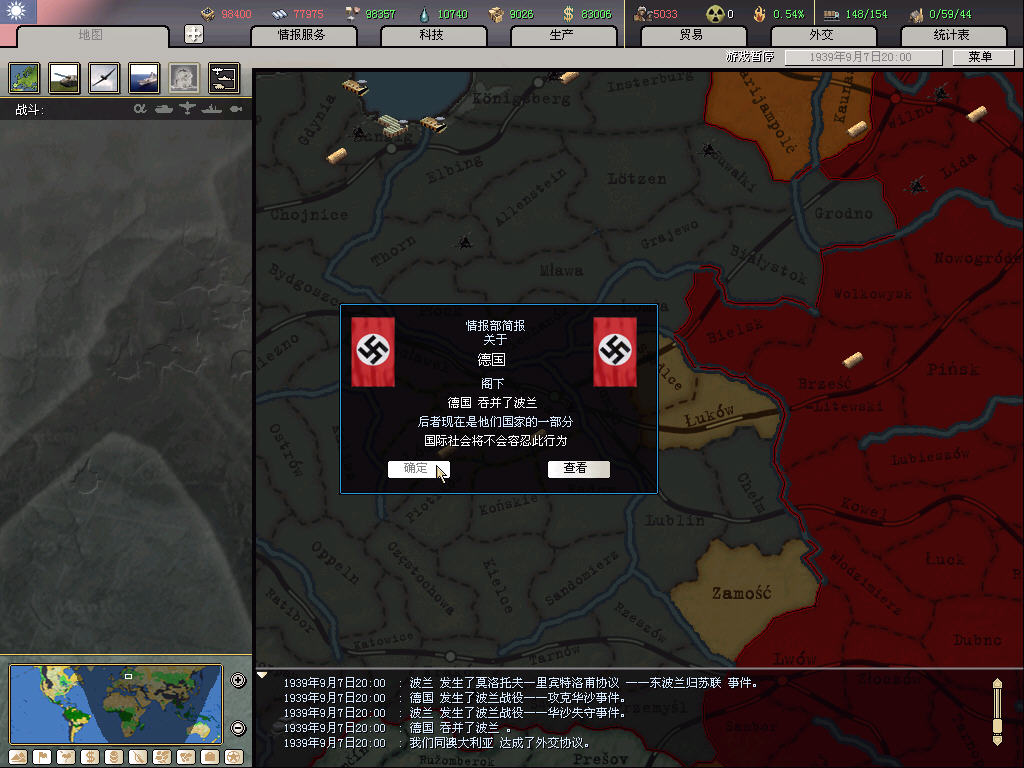1024x768 pixels.
Task: Select log entry 我们同澳大利亚 达成了外交协议
Action: (437, 743)
